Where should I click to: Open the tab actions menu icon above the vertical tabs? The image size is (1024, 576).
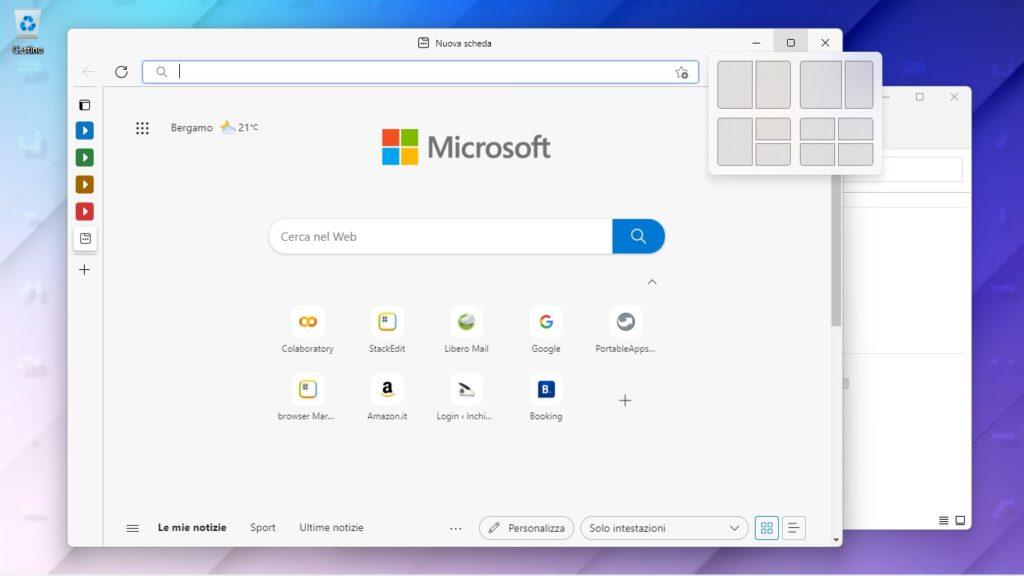85,105
